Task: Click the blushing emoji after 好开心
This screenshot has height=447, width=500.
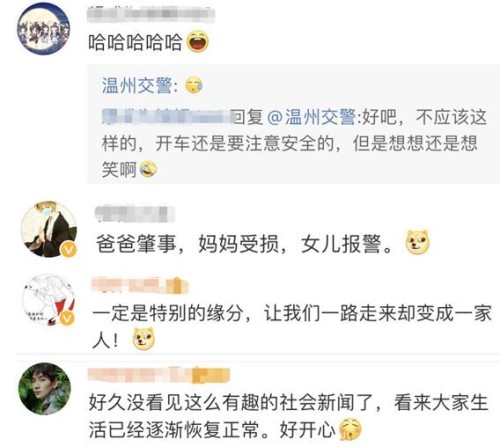Action: [x=350, y=429]
